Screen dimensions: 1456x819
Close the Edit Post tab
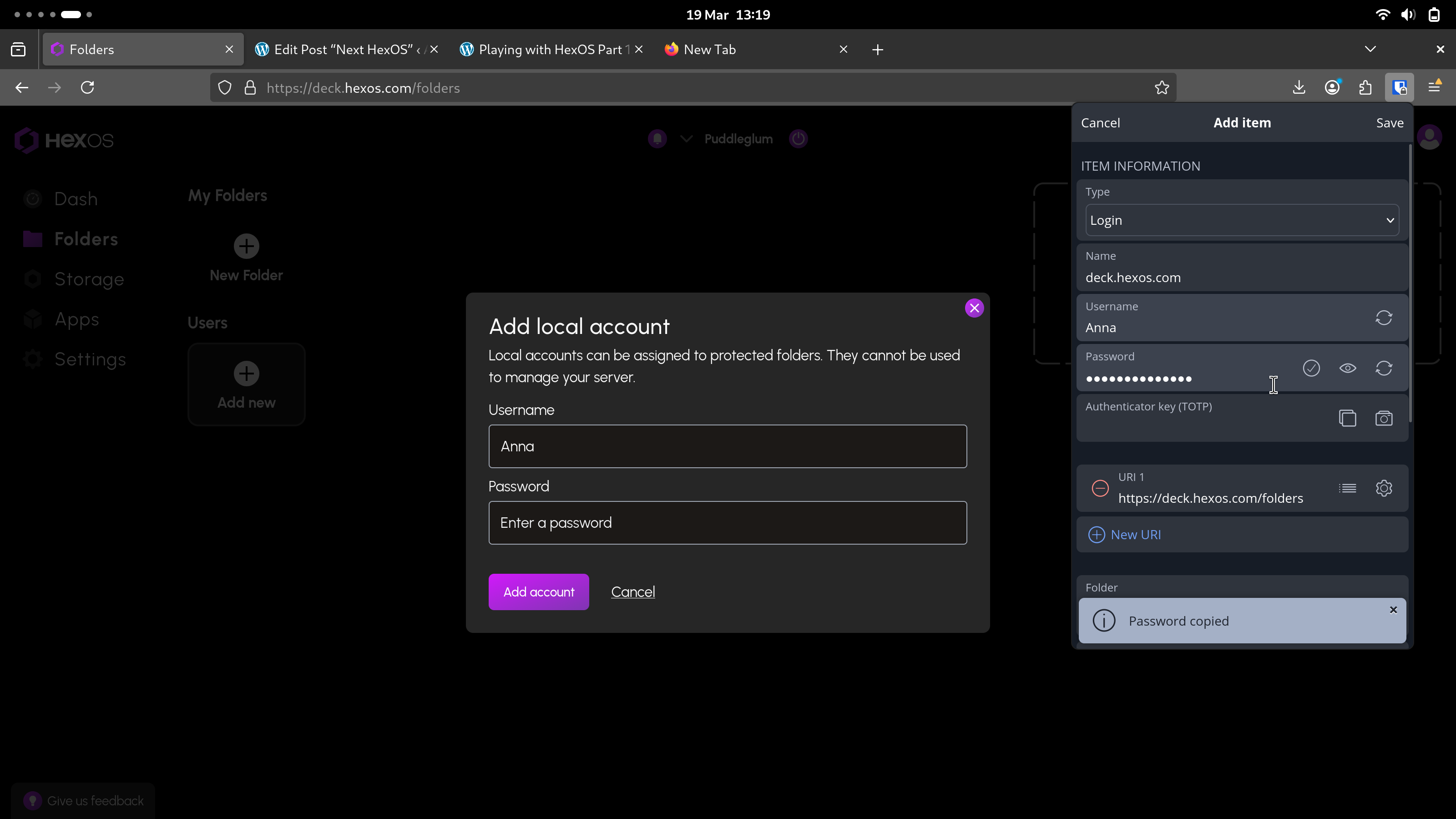(x=434, y=50)
